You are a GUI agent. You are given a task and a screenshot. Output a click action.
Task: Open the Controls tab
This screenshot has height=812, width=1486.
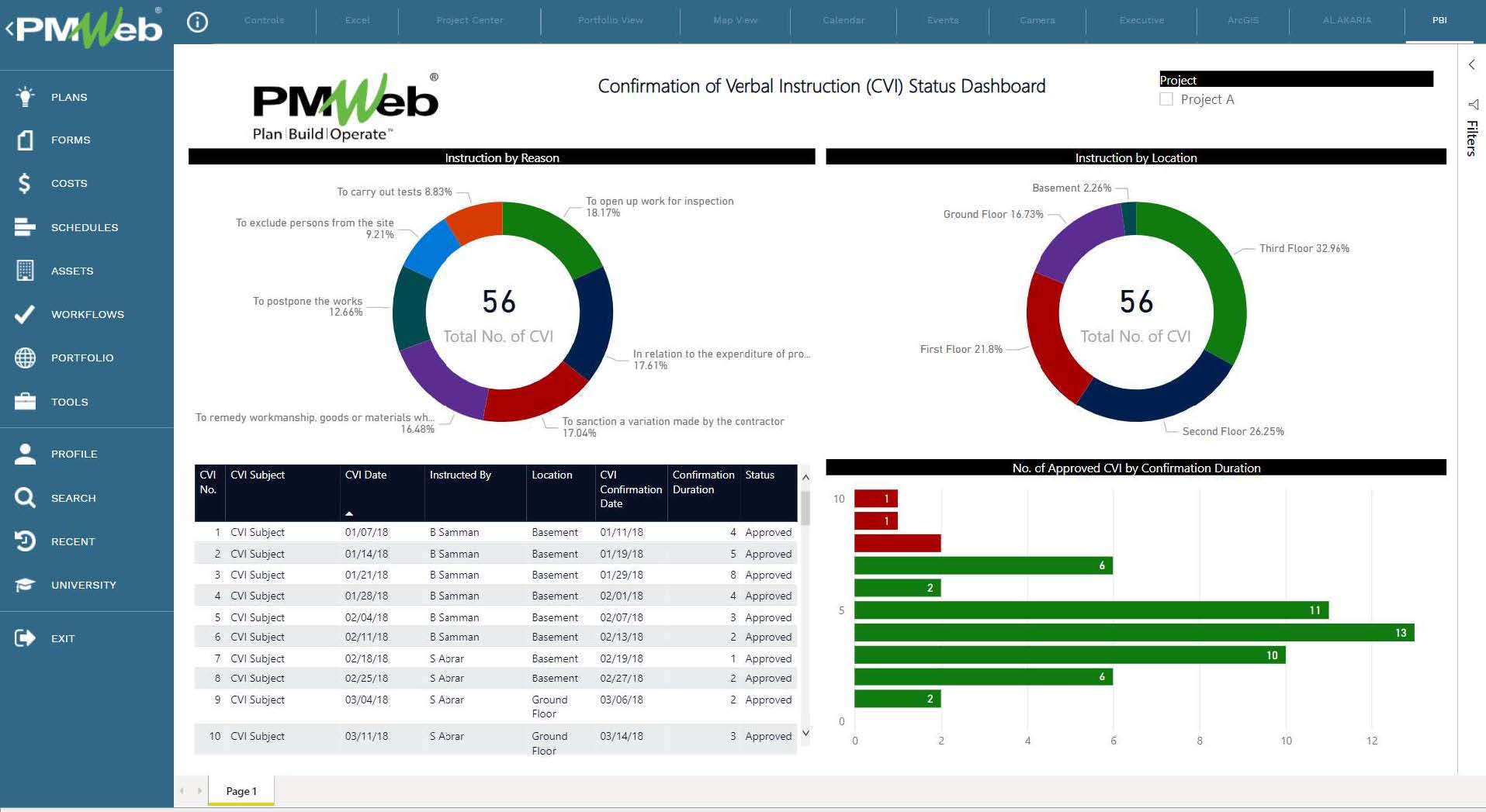[x=264, y=20]
